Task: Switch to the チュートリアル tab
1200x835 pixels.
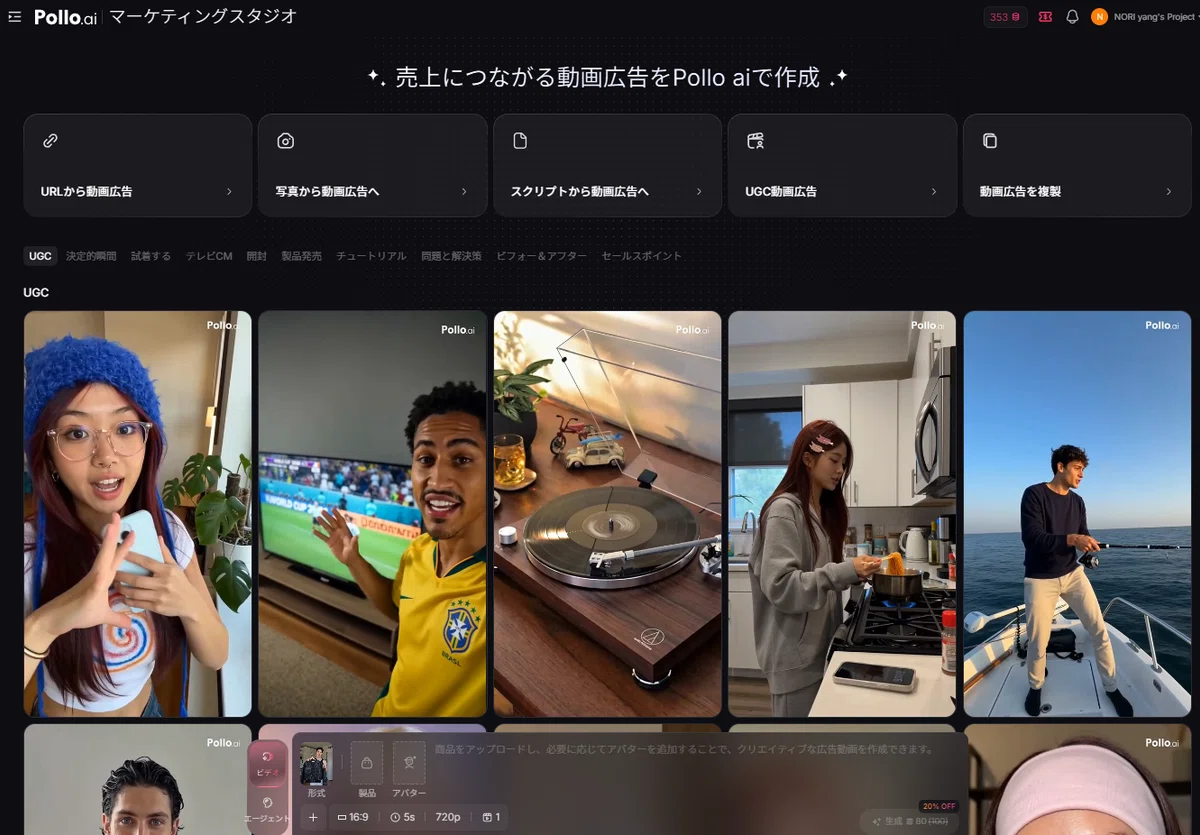Action: coord(371,256)
